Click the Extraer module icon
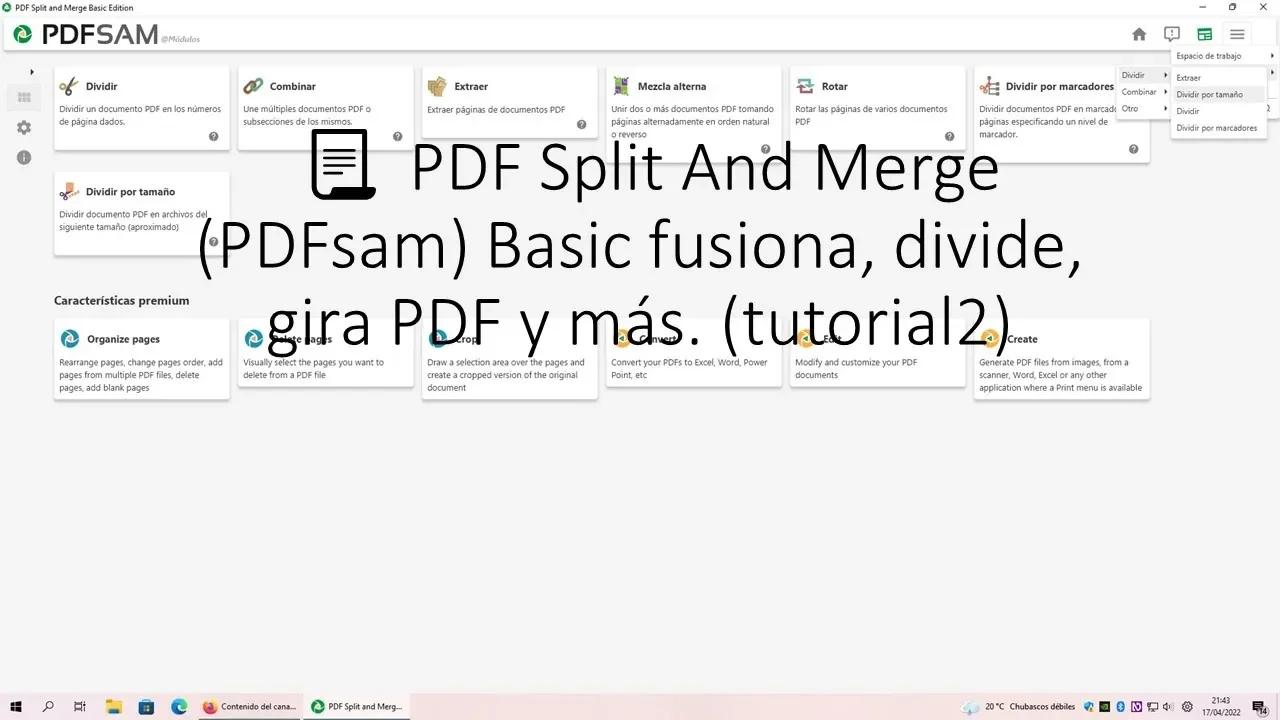The height and width of the screenshot is (720, 1280). pyautogui.click(x=437, y=85)
